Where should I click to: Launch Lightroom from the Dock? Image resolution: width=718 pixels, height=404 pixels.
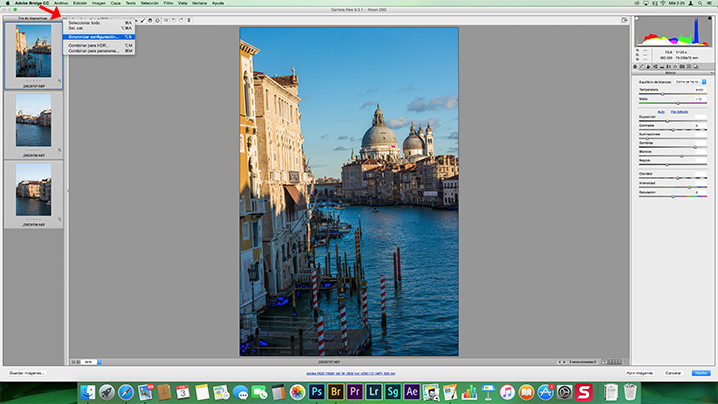tap(374, 392)
